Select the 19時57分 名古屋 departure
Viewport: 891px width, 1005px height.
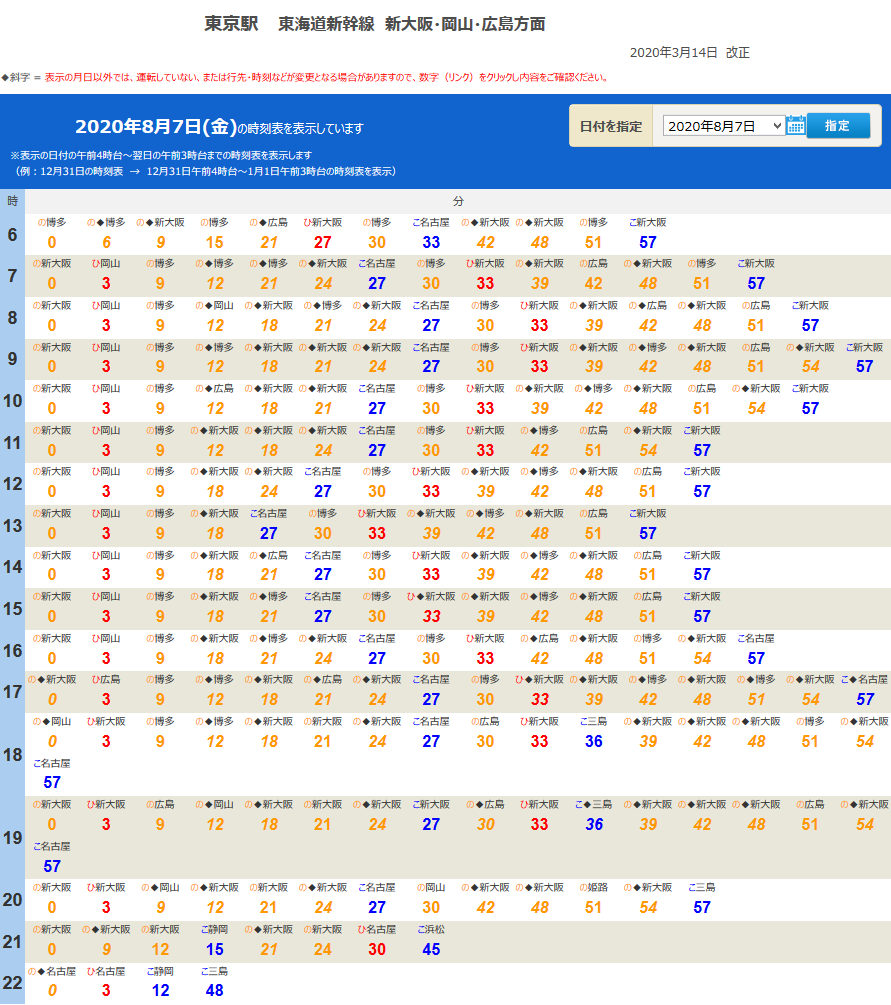point(52,866)
